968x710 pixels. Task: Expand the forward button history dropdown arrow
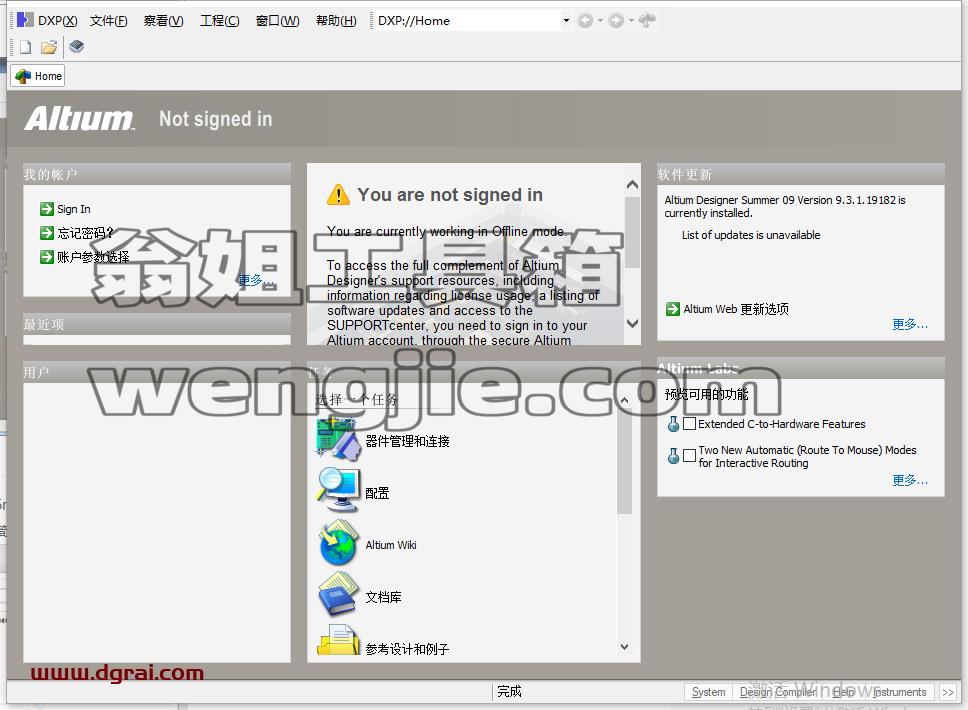(x=631, y=20)
